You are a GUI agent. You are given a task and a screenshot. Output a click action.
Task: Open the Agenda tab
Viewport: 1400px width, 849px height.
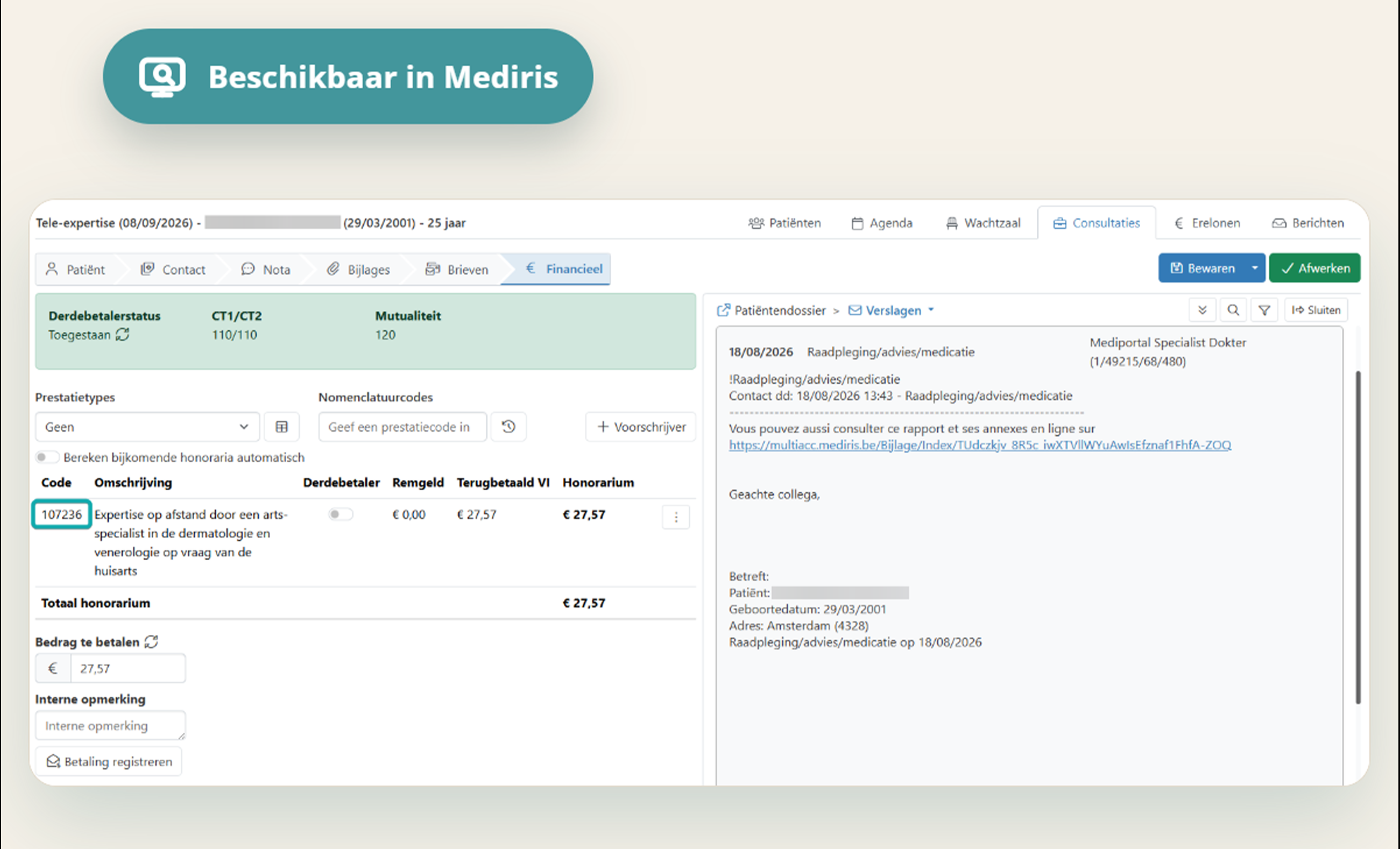(882, 223)
